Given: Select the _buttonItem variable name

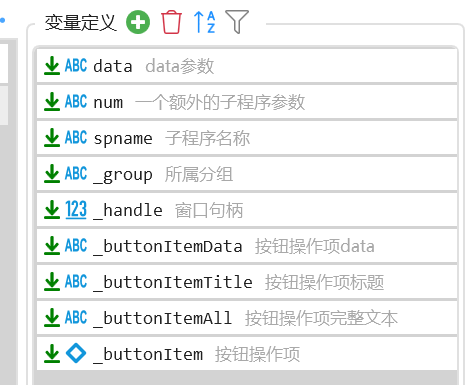Looking at the screenshot, I should click(148, 354).
